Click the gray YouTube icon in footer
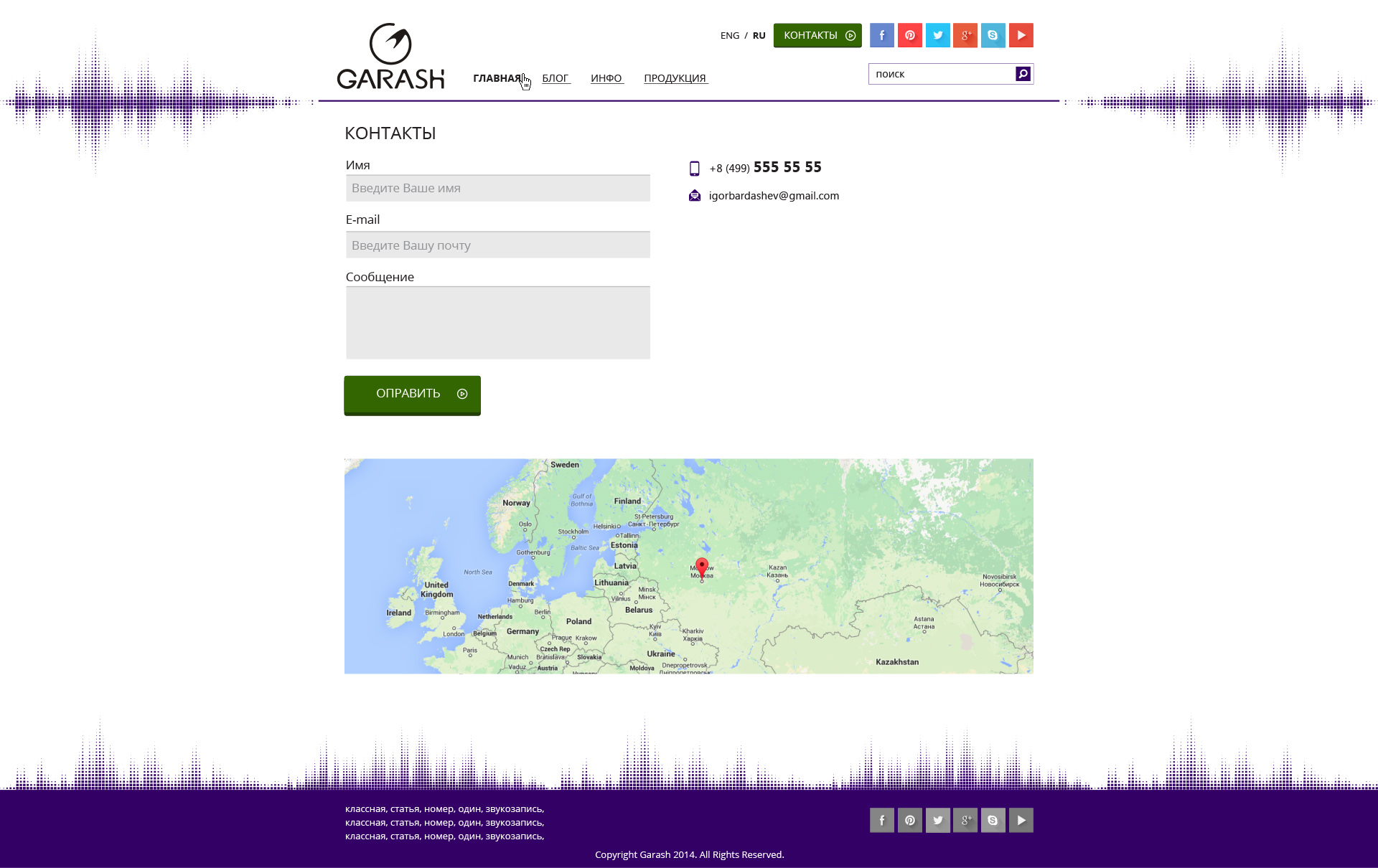Screen dimensions: 1378x868 coord(1021,820)
